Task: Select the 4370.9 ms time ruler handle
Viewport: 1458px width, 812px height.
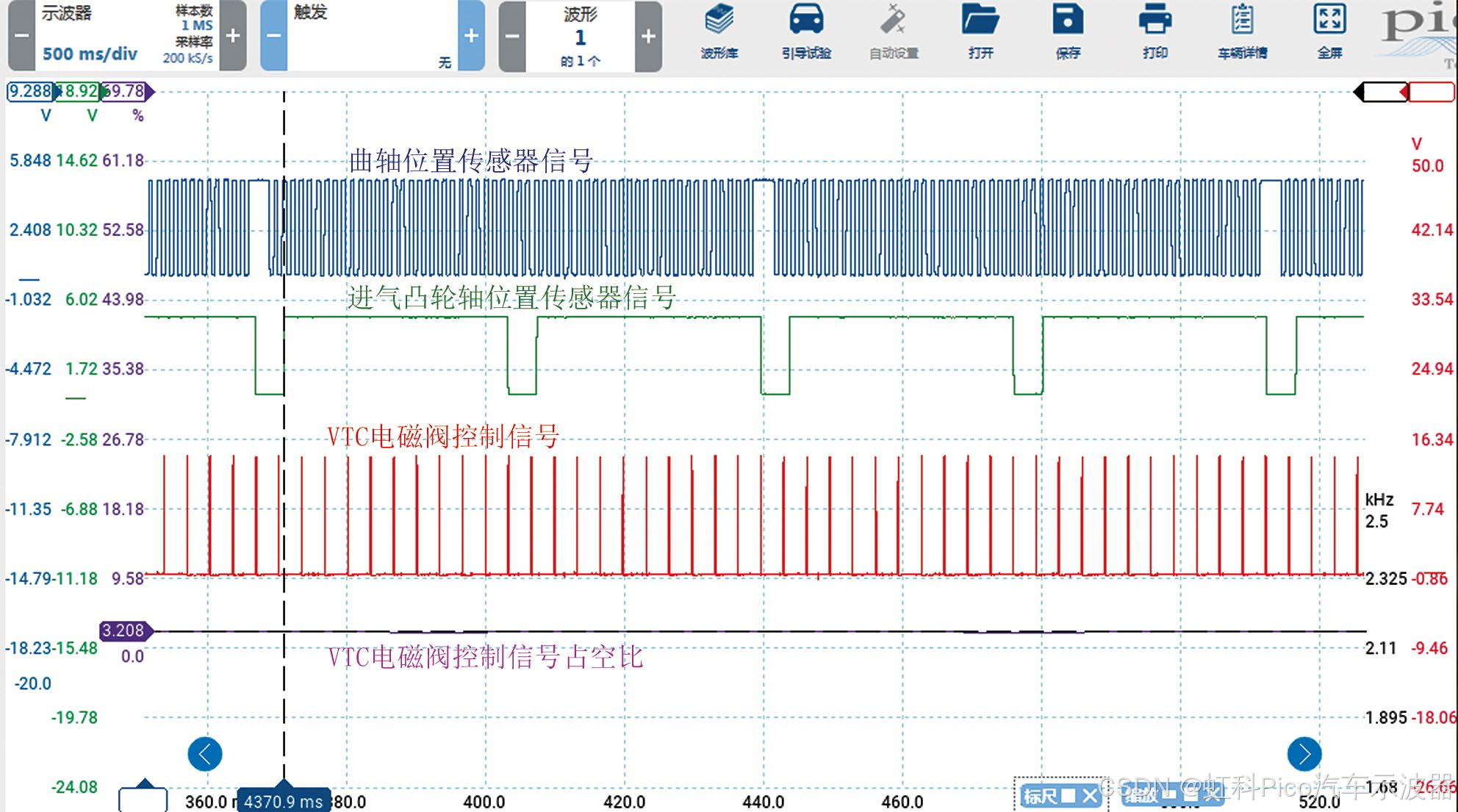Action: tap(284, 801)
